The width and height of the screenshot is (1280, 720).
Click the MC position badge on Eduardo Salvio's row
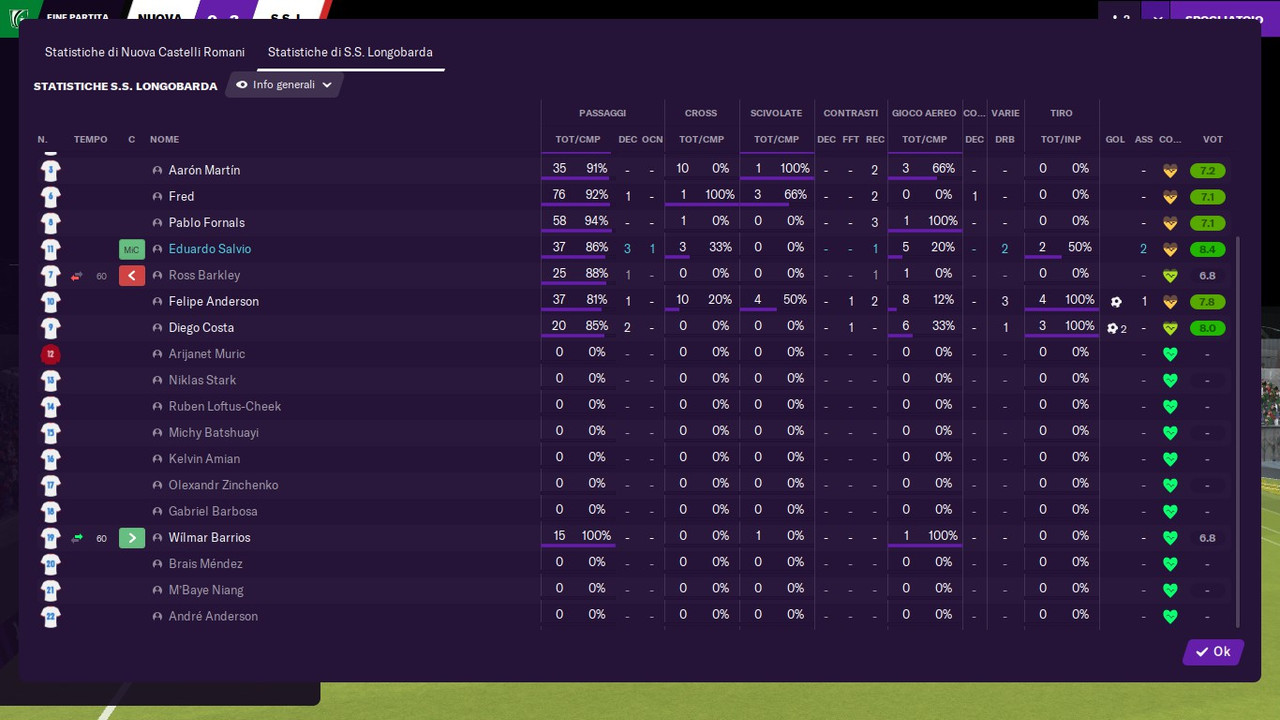click(x=132, y=249)
